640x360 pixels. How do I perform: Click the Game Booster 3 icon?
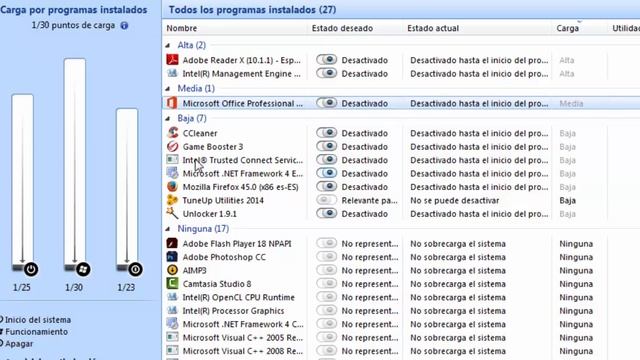(x=172, y=147)
